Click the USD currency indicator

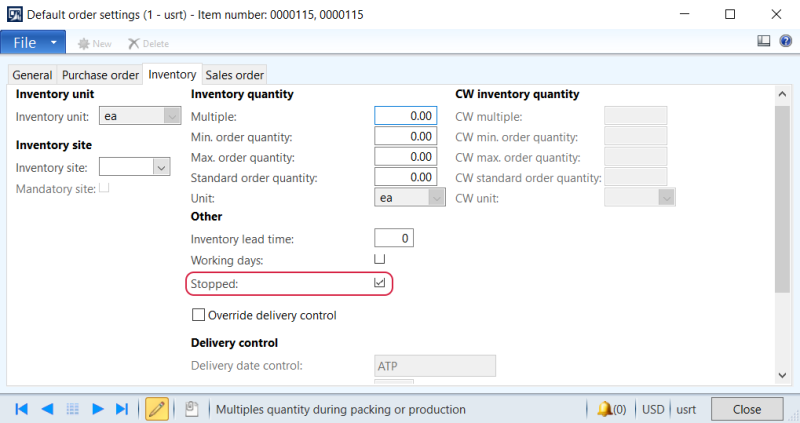coord(654,409)
